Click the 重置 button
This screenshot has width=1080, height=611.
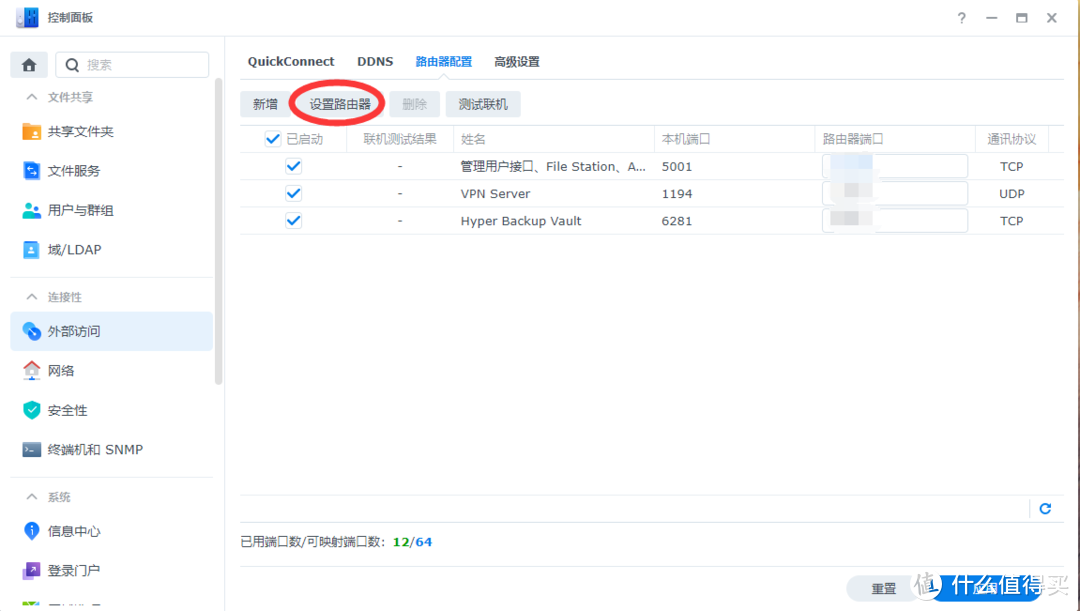click(884, 588)
